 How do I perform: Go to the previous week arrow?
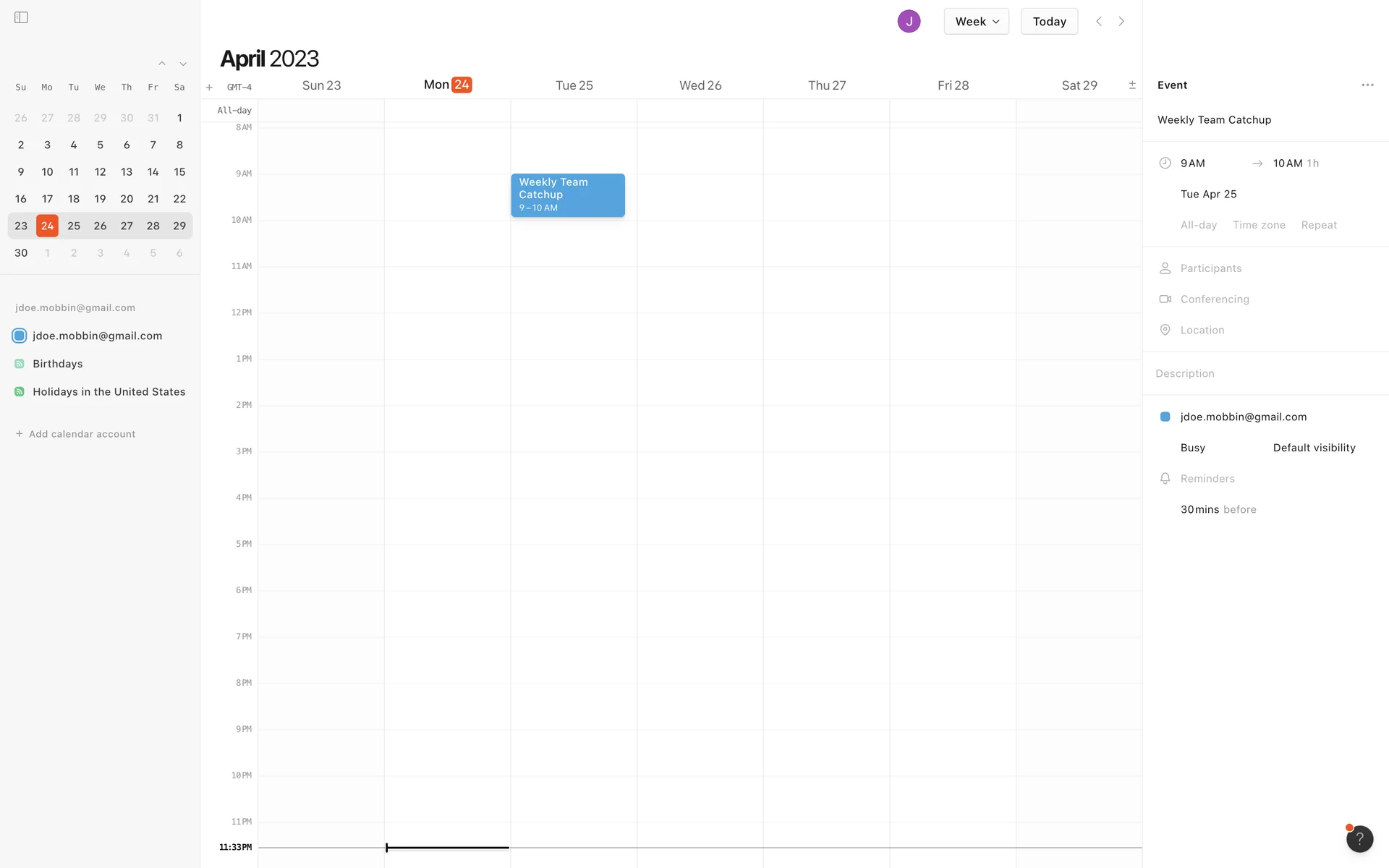coord(1098,22)
